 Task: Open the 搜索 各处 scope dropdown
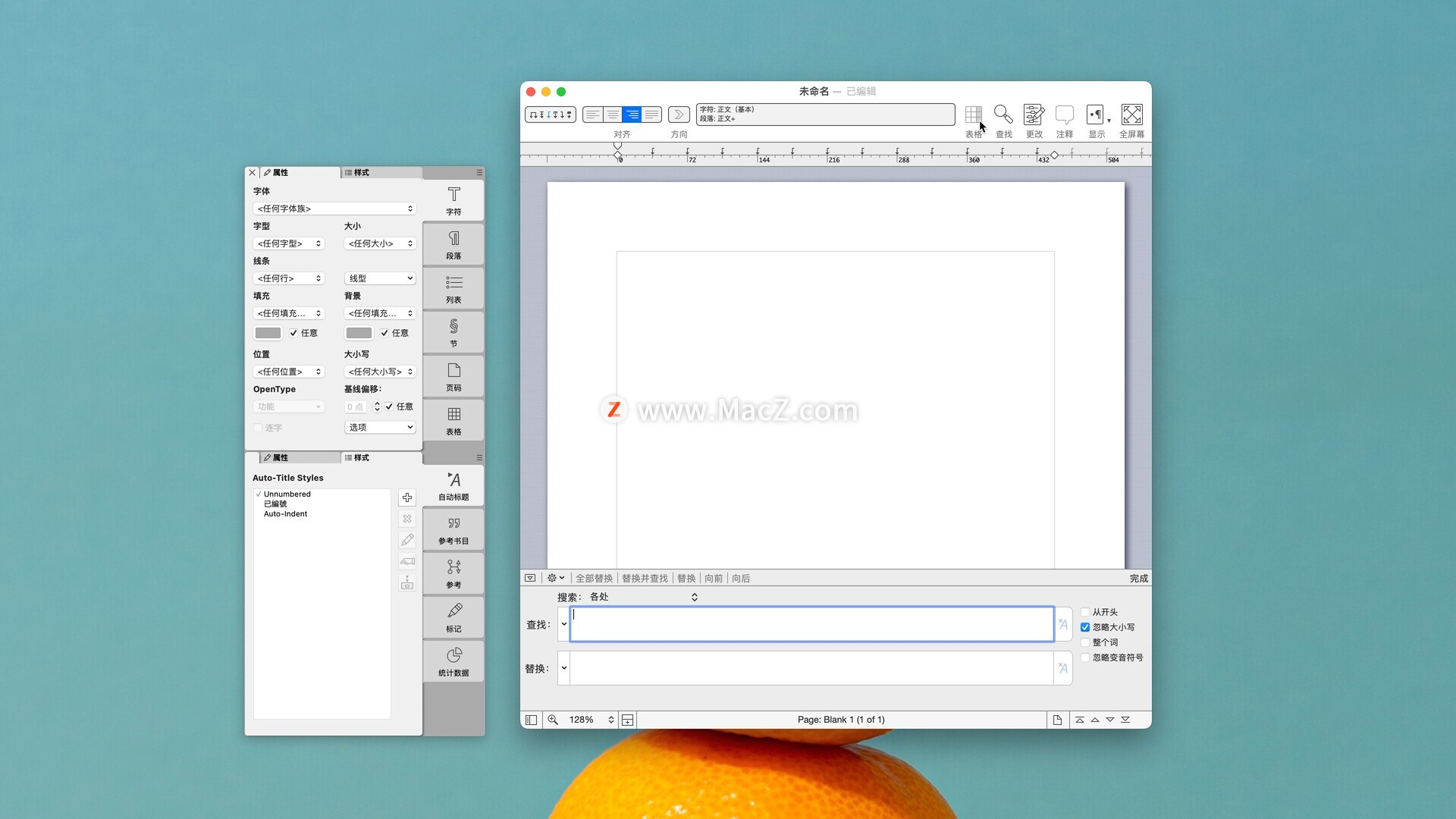click(x=643, y=597)
